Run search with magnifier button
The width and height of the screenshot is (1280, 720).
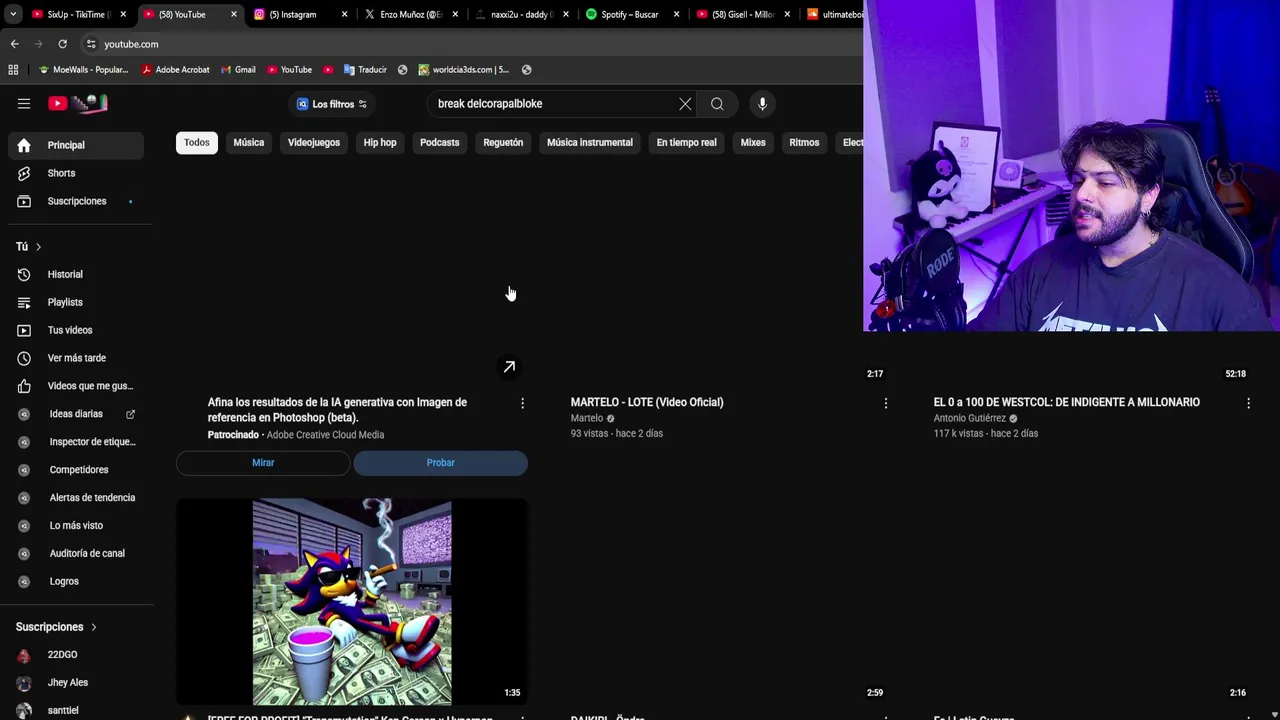tap(717, 104)
